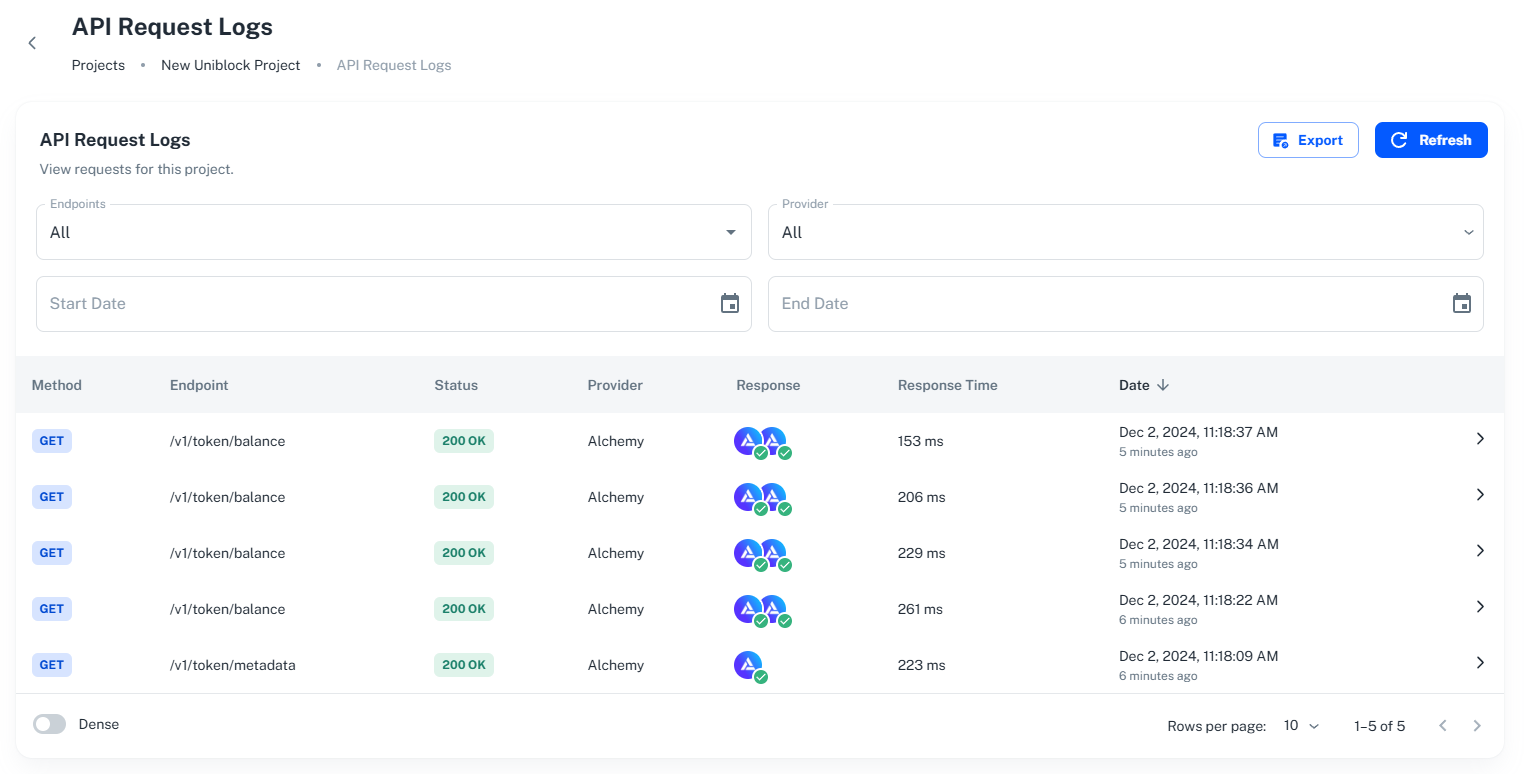Click 200 OK status in 229 ms row

tap(464, 553)
